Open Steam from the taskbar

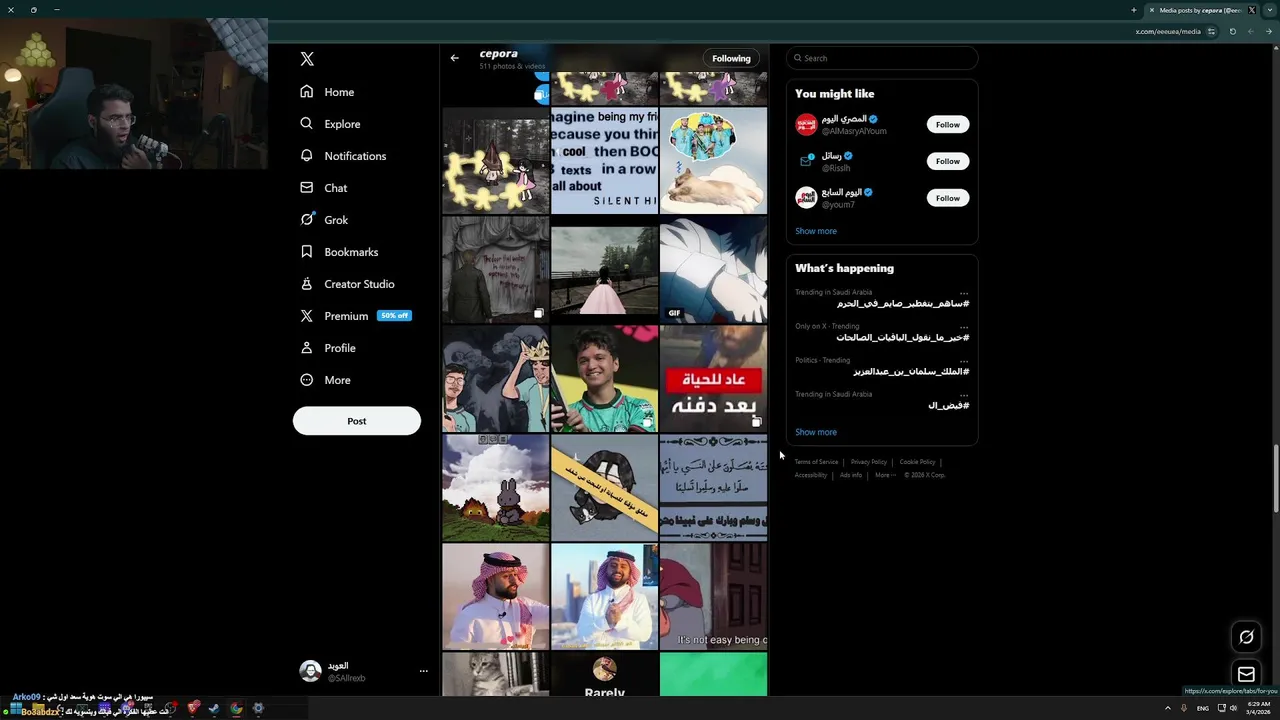(x=214, y=708)
